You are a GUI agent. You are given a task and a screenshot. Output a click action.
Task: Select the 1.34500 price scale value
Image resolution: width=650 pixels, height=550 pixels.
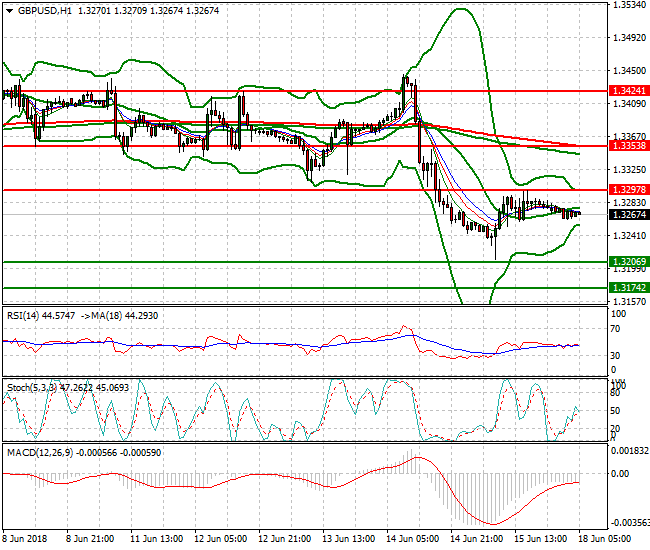(630, 71)
